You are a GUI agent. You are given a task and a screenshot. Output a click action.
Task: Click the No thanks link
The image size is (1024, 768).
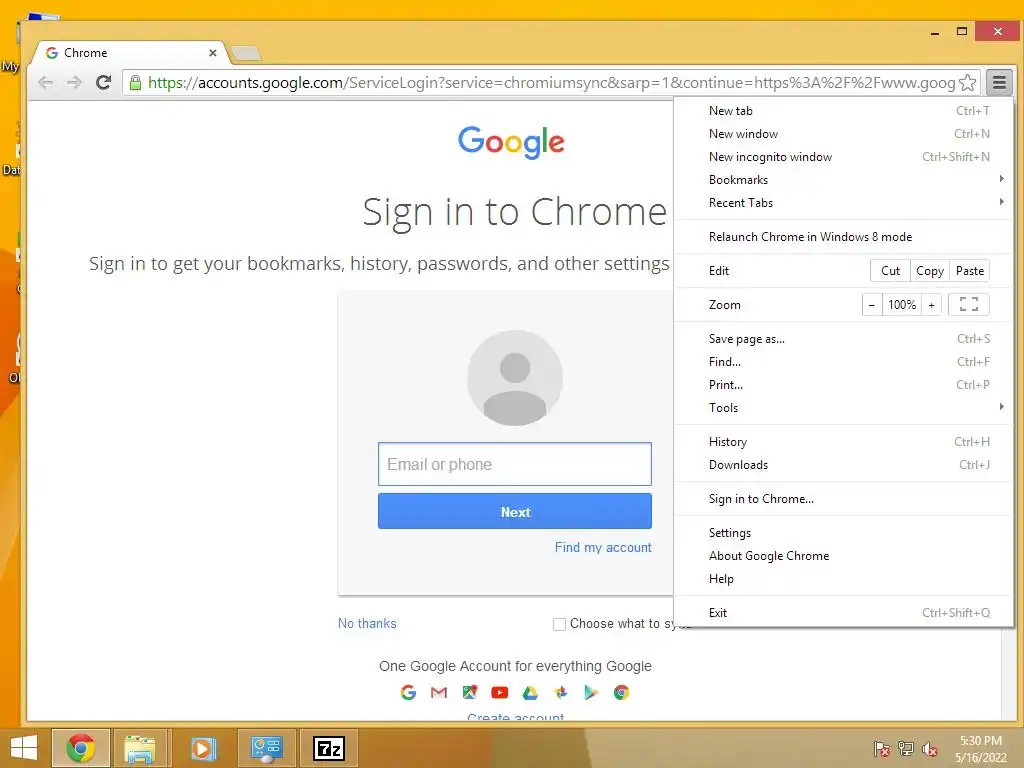pyautogui.click(x=367, y=624)
